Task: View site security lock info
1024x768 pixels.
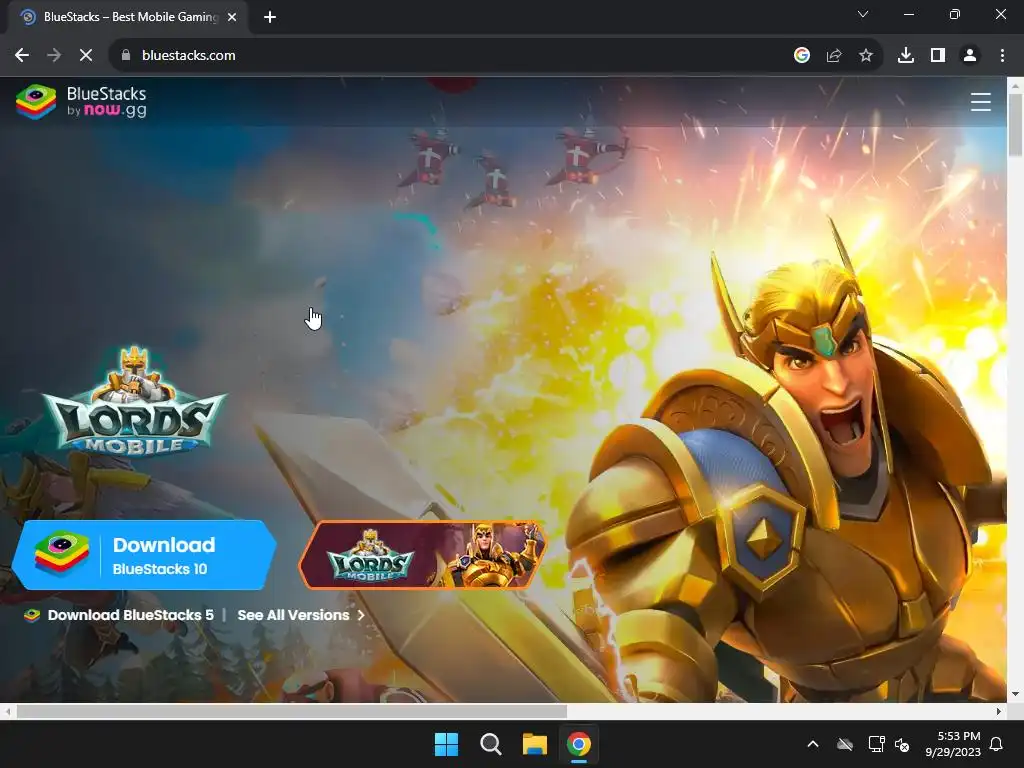Action: [126, 56]
